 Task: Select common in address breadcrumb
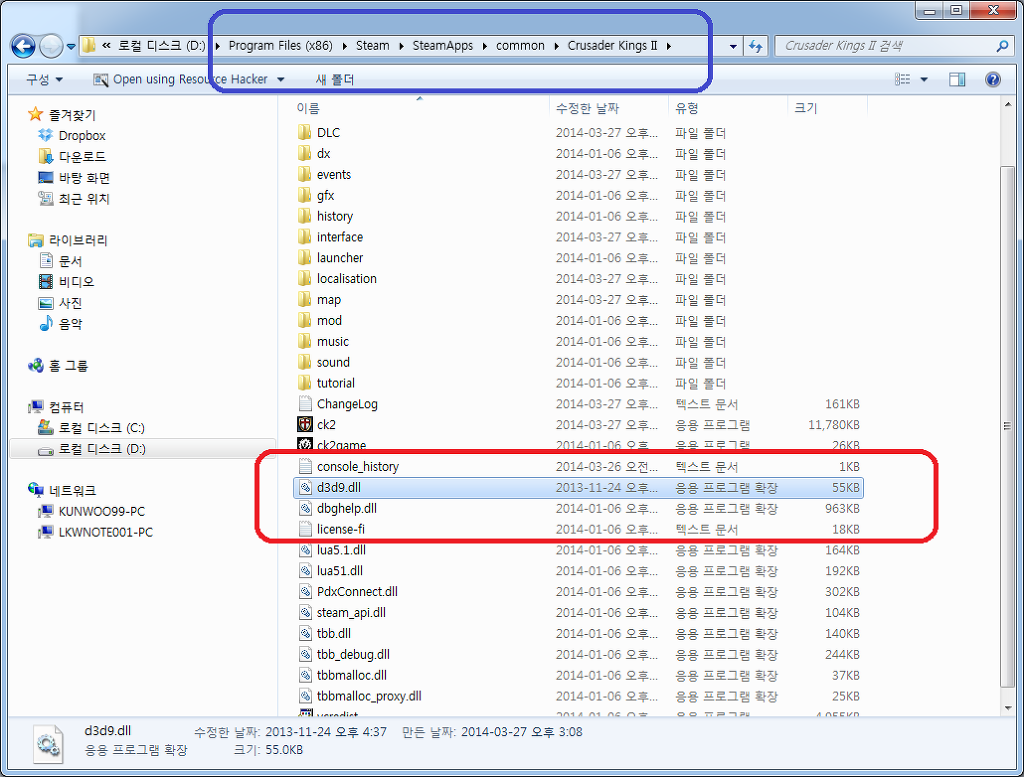coord(520,46)
